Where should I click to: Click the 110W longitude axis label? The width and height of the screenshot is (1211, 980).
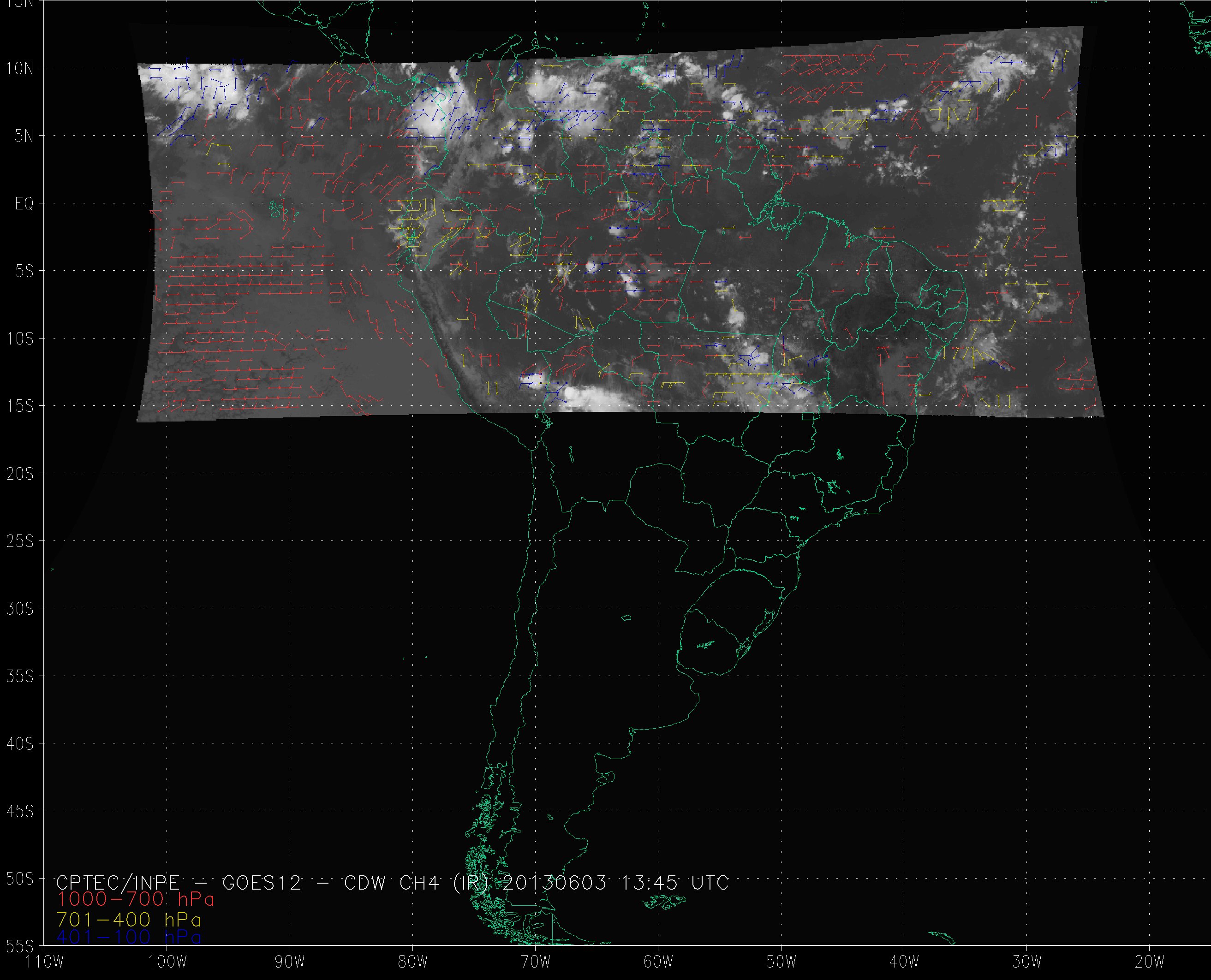point(45,962)
